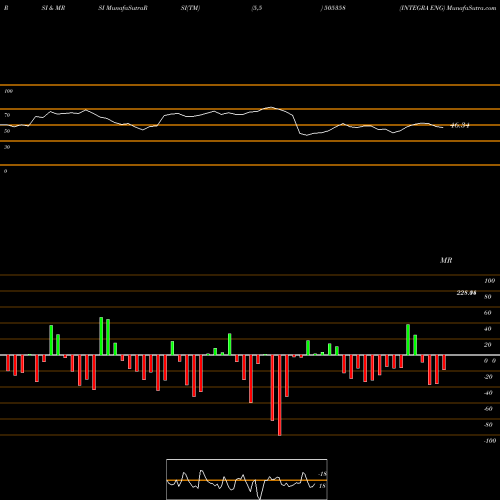
Task: Click the '-80' MR axis label
Action: (x=488, y=425)
